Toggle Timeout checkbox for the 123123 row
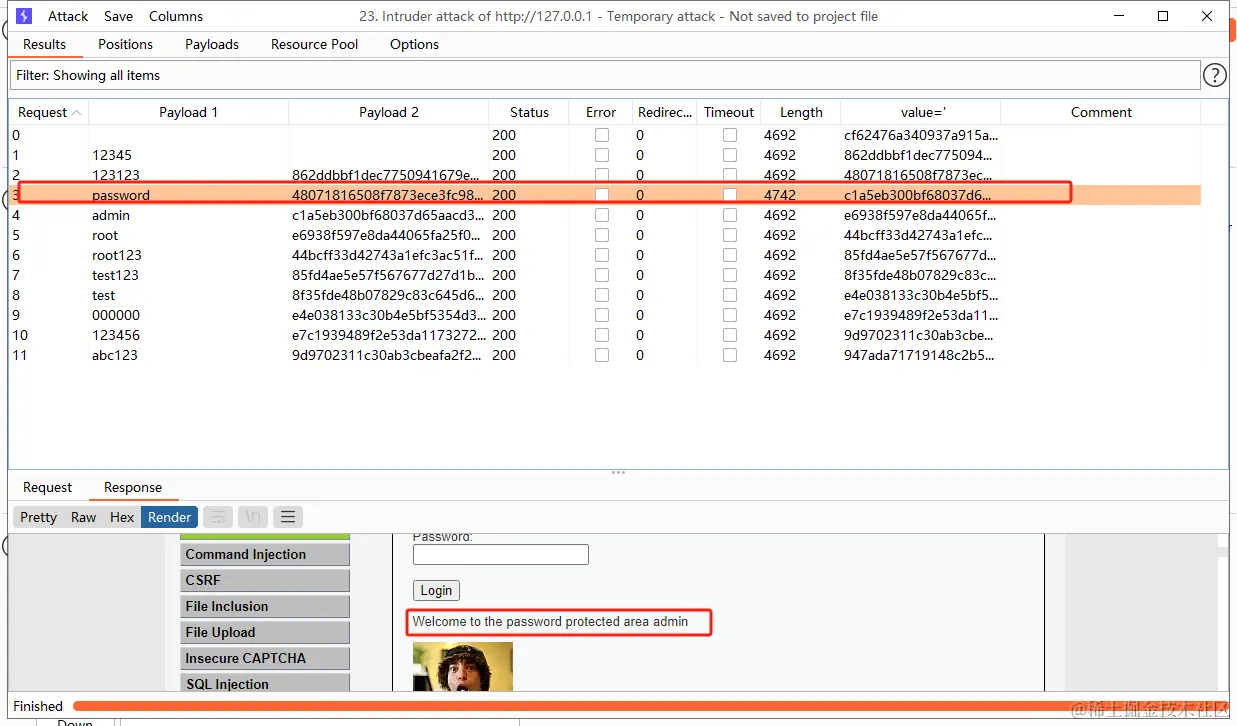The image size is (1237, 726). [x=730, y=175]
